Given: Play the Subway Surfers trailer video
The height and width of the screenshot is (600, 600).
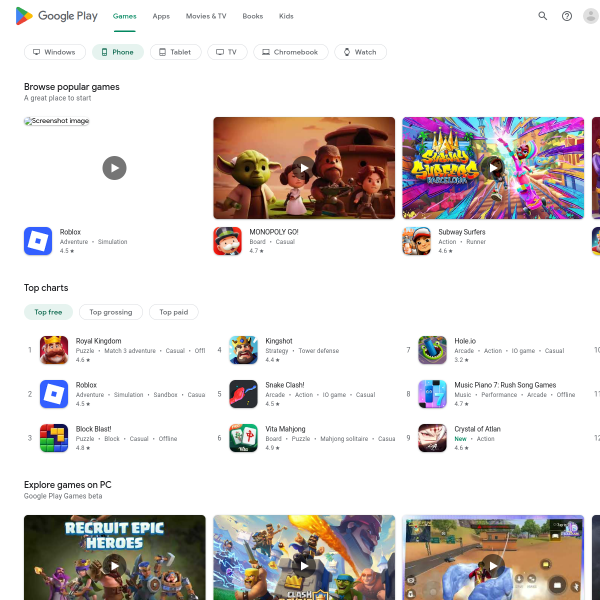Looking at the screenshot, I should [493, 168].
